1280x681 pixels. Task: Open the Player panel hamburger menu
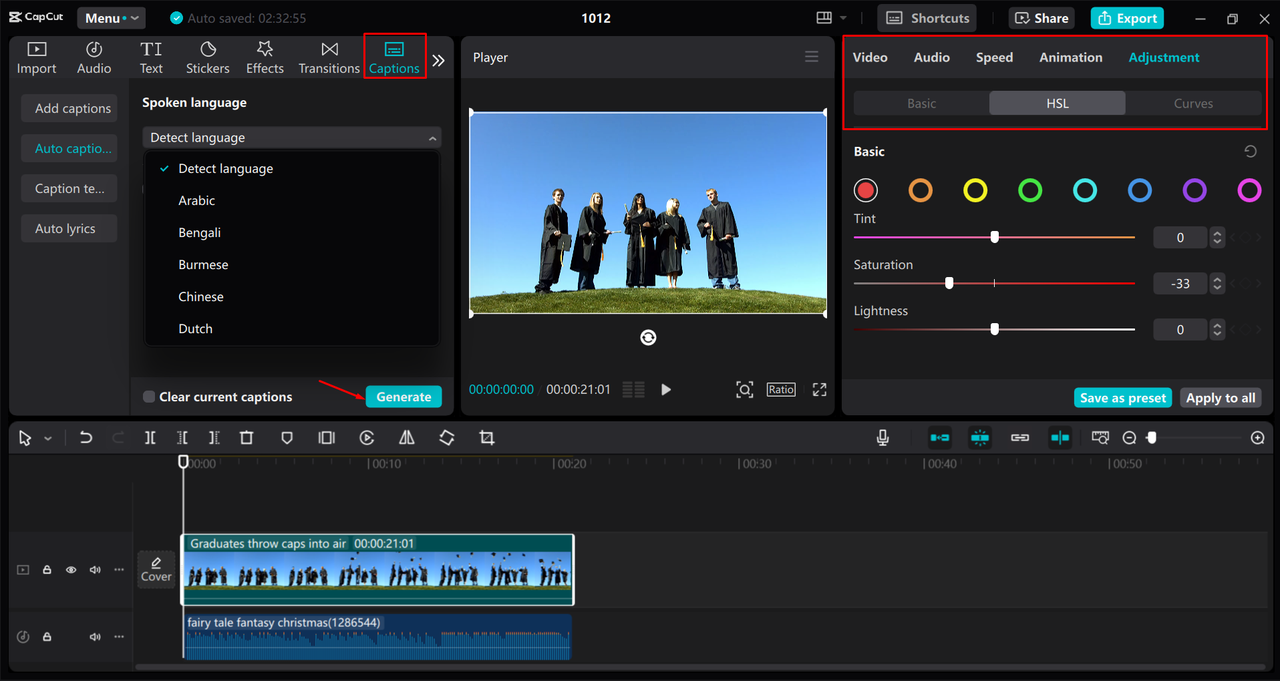(812, 57)
